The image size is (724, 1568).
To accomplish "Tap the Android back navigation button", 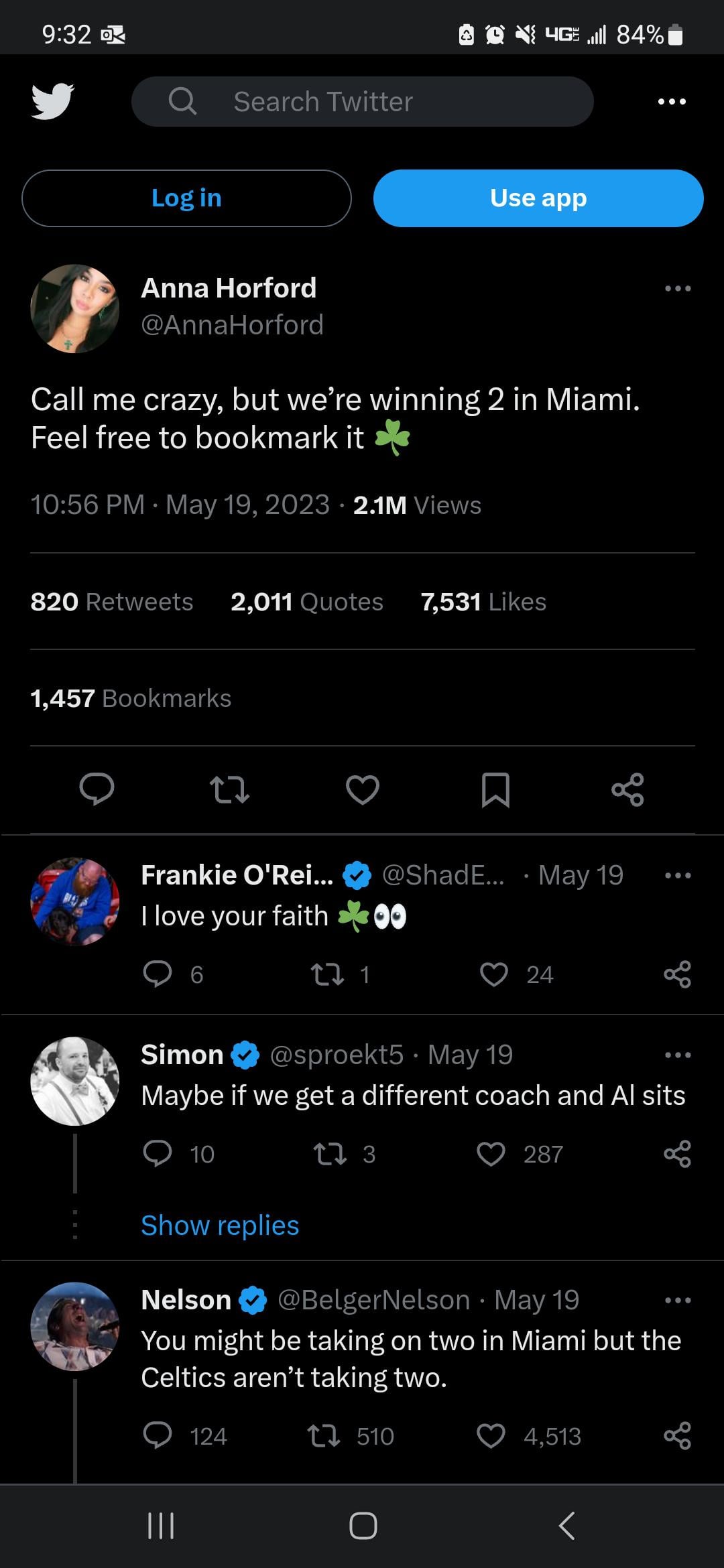I will (x=566, y=1526).
